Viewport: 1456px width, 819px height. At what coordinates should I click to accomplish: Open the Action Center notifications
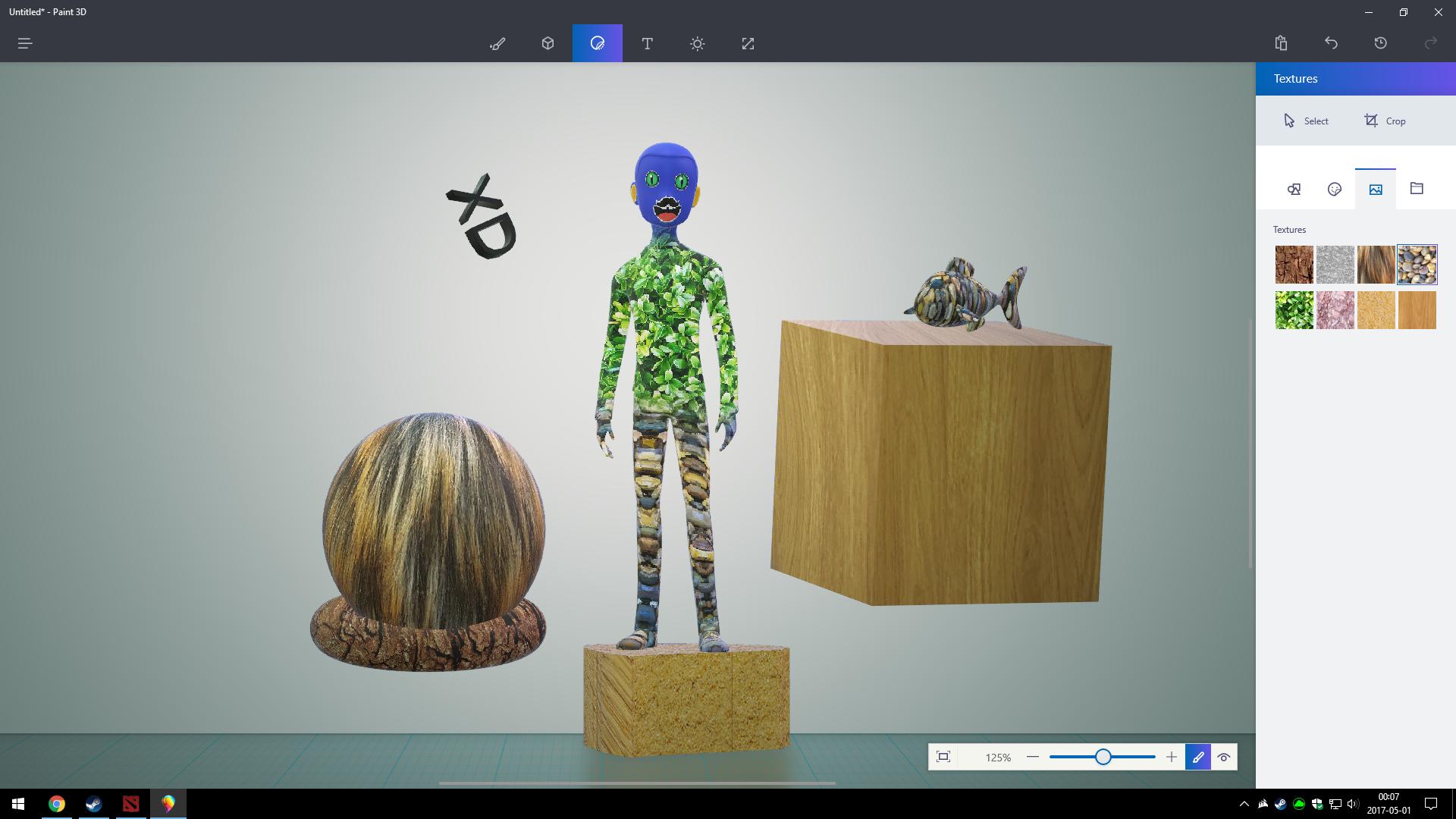click(x=1431, y=804)
